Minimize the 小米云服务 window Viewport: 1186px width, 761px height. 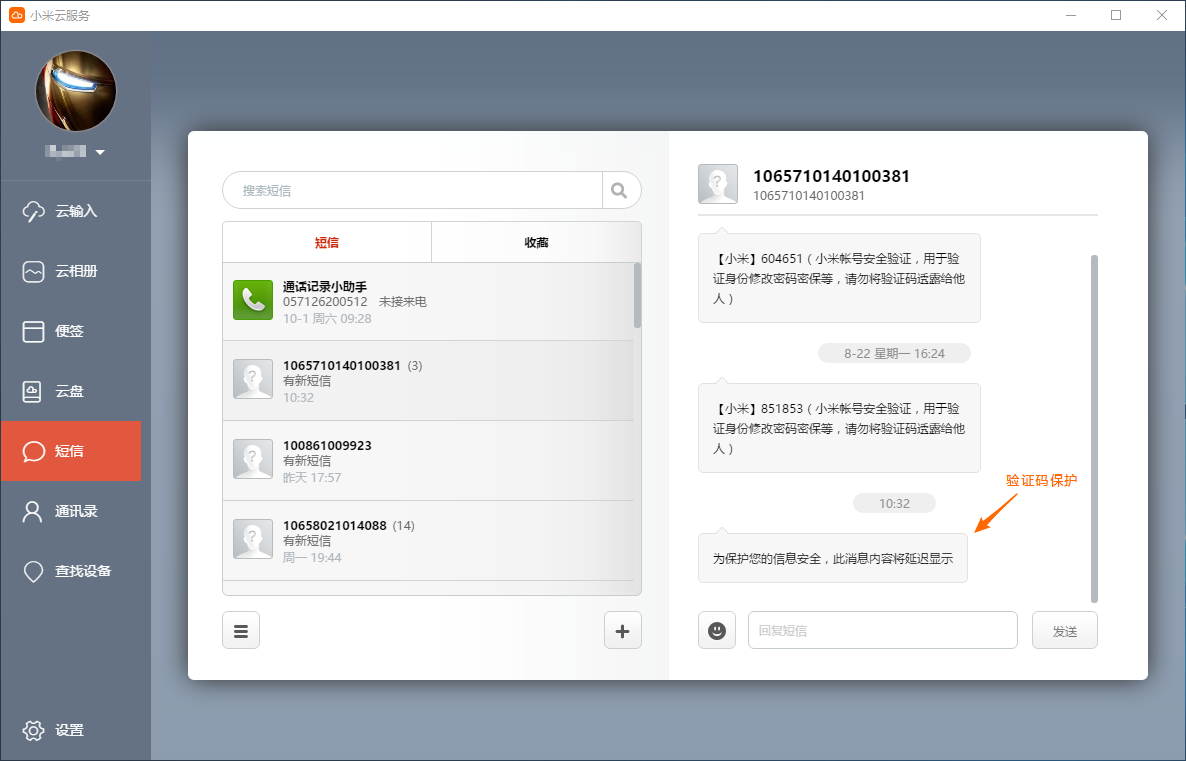1071,15
